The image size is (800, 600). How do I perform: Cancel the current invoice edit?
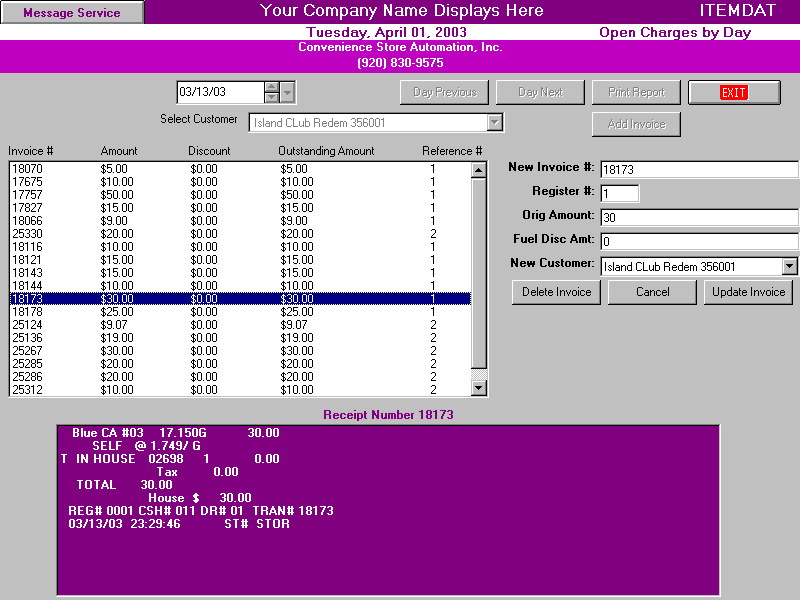click(651, 292)
